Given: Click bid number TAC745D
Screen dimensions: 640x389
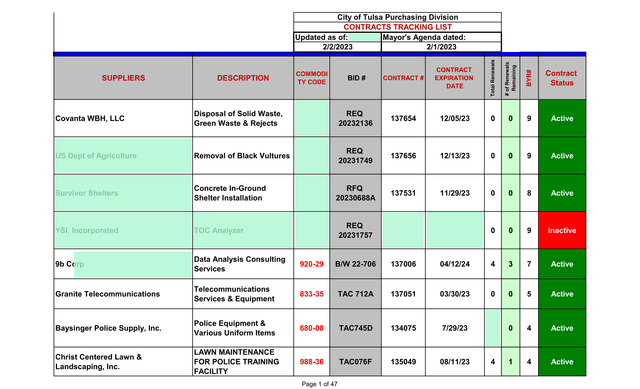Looking at the screenshot, I should coord(355,328).
